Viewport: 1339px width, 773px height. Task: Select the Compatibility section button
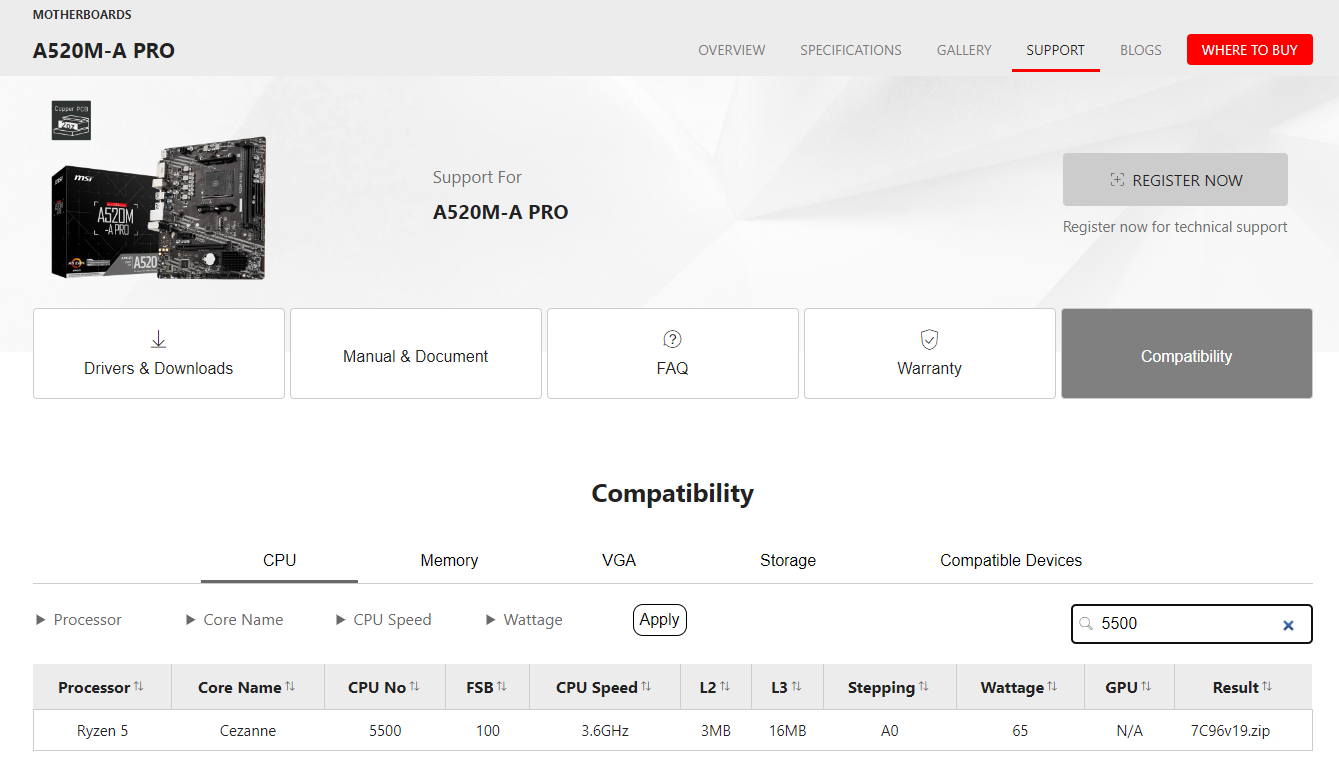point(1187,354)
